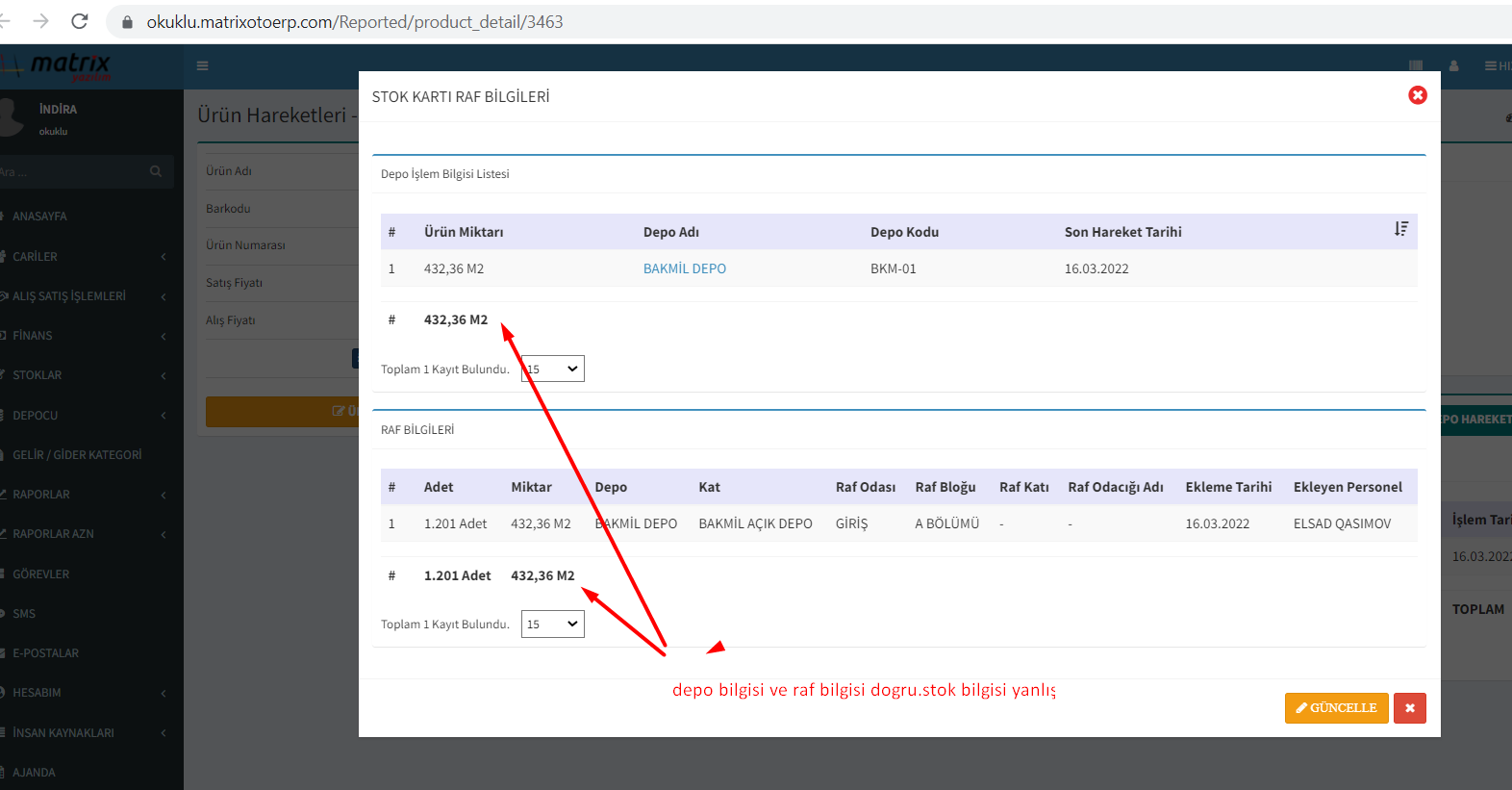The height and width of the screenshot is (790, 1512).
Task: Close the Stok Kartı Raf Bilgileri dialog
Action: point(1417,95)
